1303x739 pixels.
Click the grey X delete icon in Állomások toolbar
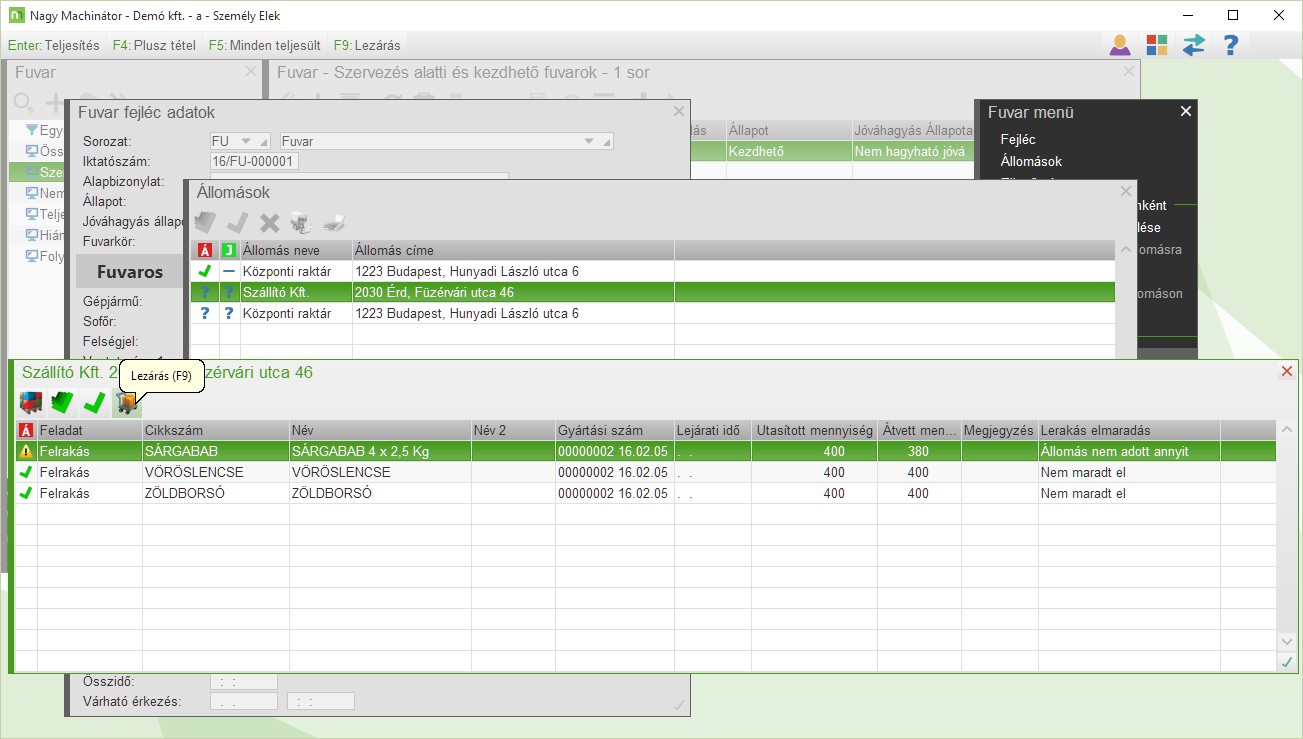(x=270, y=223)
